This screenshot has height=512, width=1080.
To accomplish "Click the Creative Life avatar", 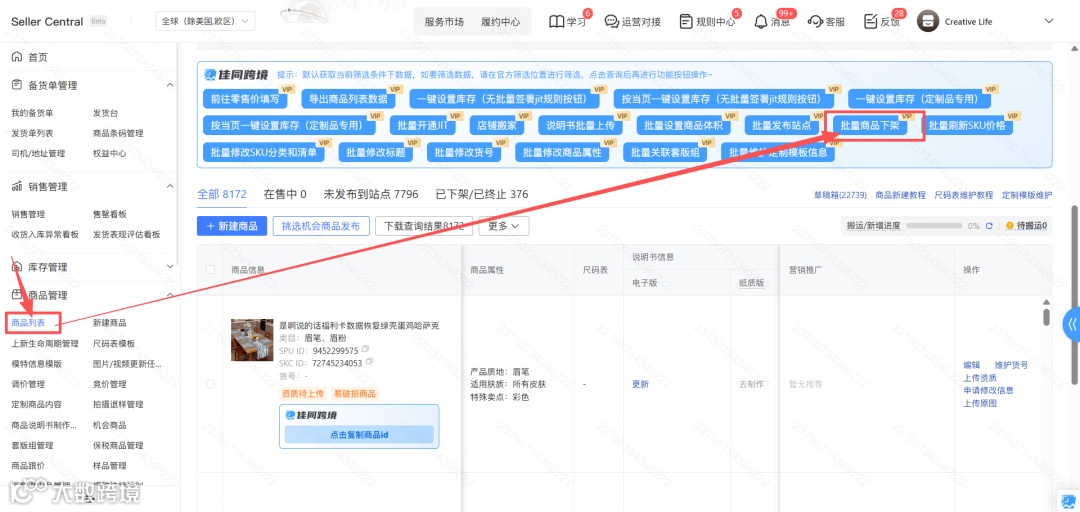I will (x=928, y=21).
